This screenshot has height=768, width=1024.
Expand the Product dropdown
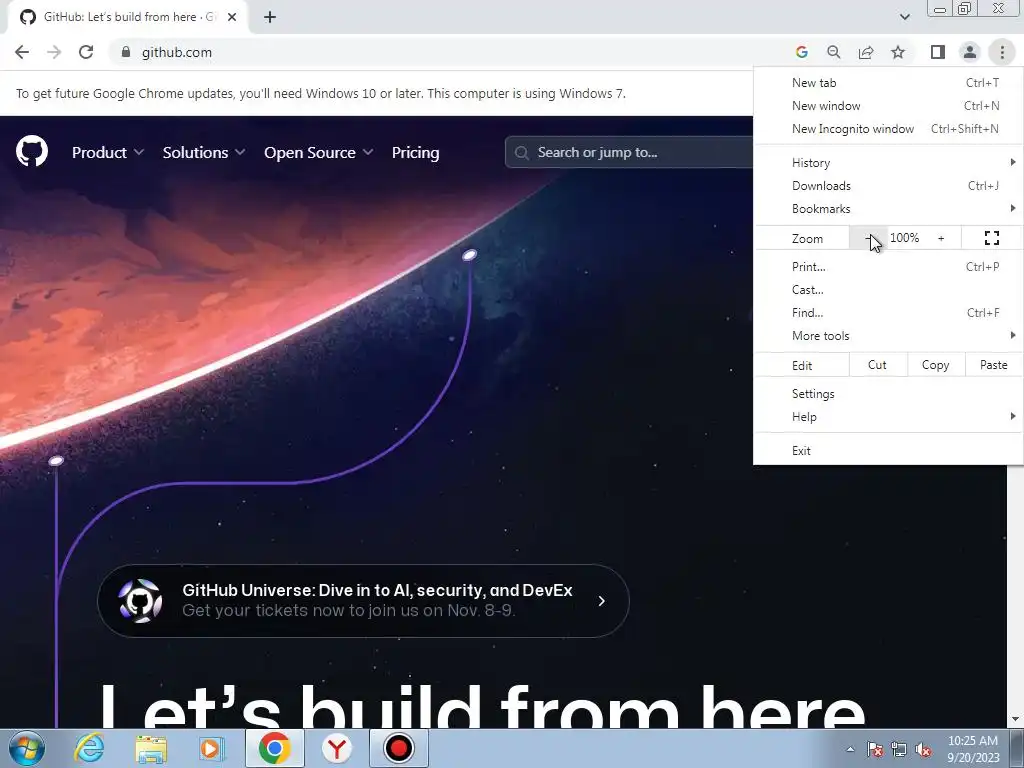(x=108, y=152)
